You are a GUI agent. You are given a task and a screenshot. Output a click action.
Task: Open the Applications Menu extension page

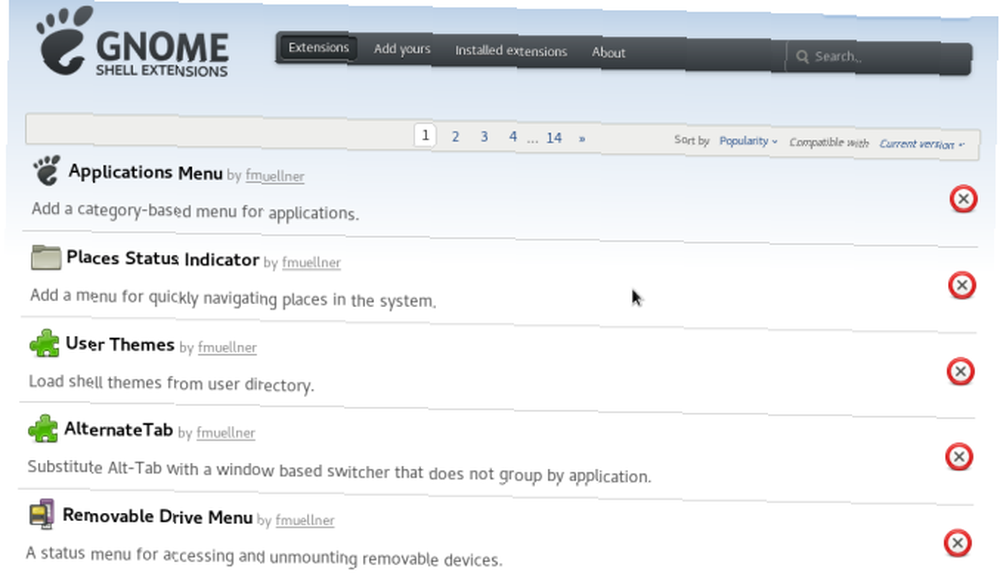point(145,172)
